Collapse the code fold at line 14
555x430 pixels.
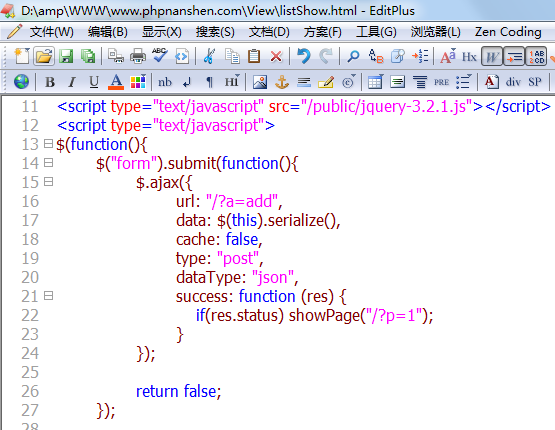coord(48,162)
